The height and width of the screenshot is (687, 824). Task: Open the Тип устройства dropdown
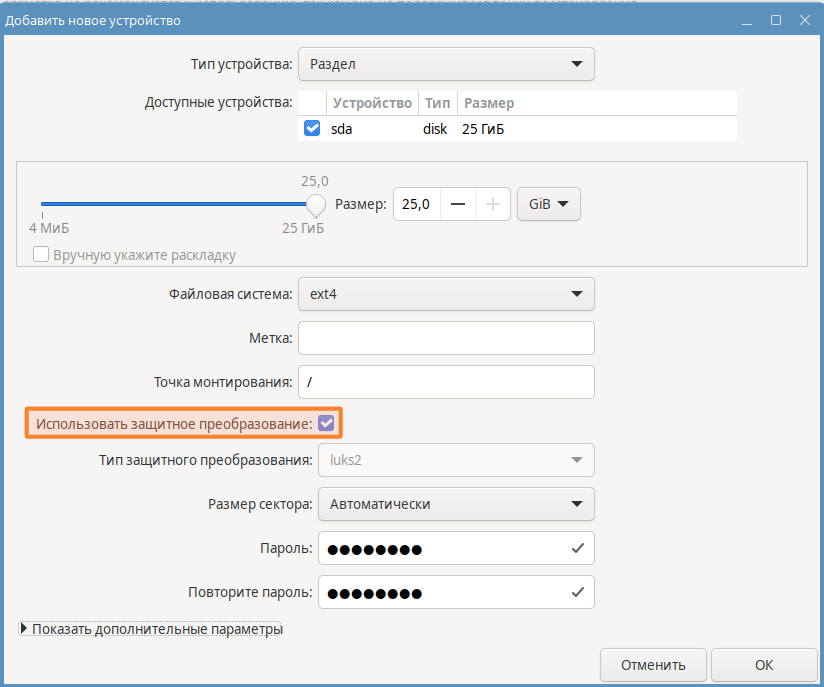pyautogui.click(x=446, y=64)
